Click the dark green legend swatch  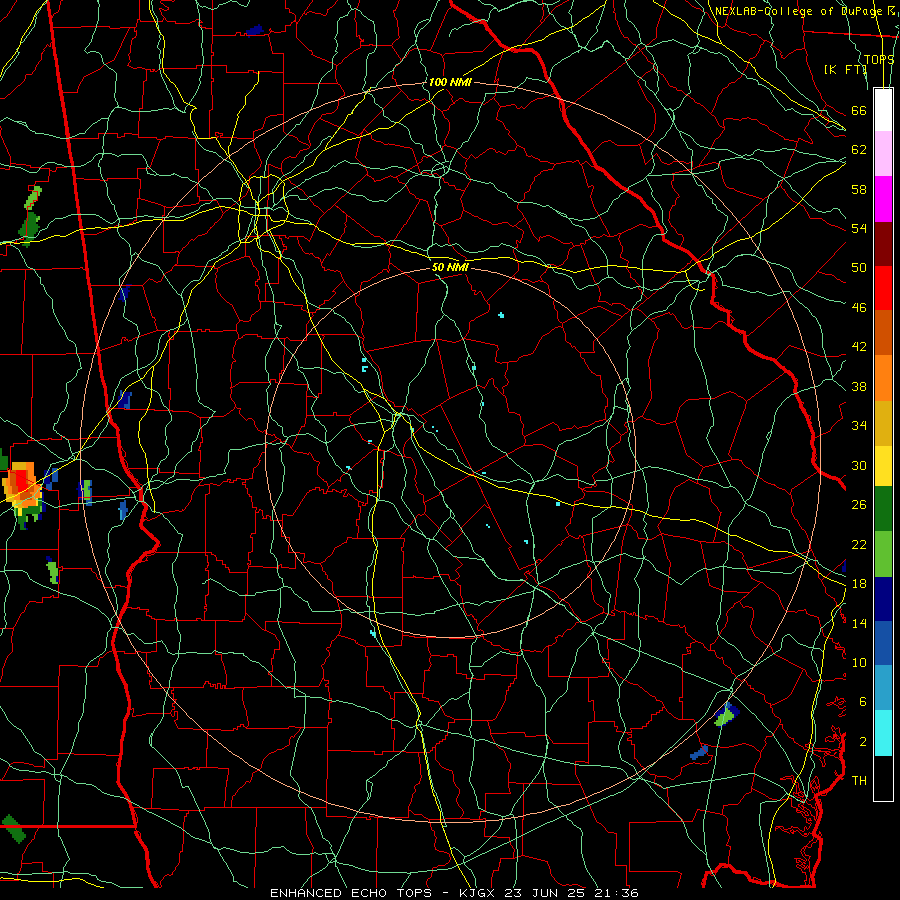pyautogui.click(x=883, y=509)
